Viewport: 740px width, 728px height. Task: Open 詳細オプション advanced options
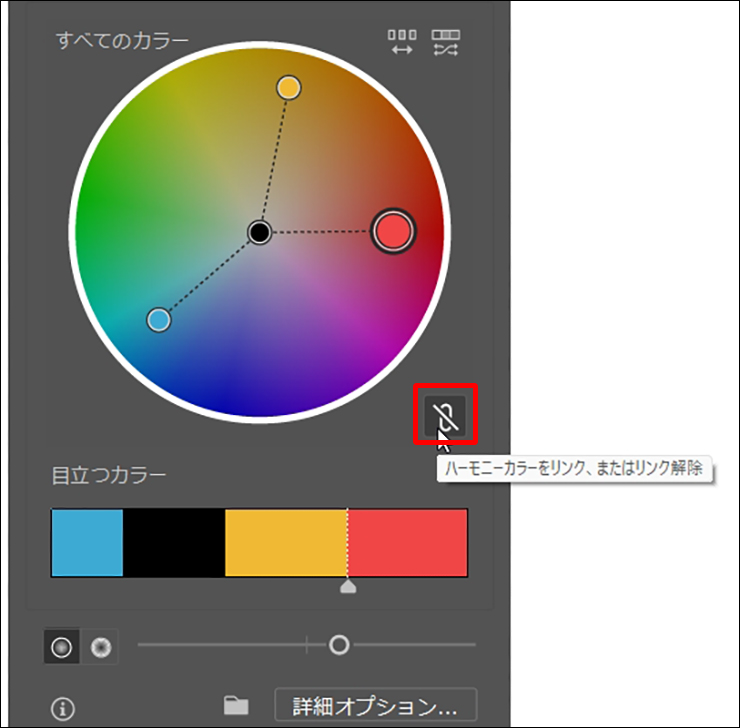click(x=375, y=706)
